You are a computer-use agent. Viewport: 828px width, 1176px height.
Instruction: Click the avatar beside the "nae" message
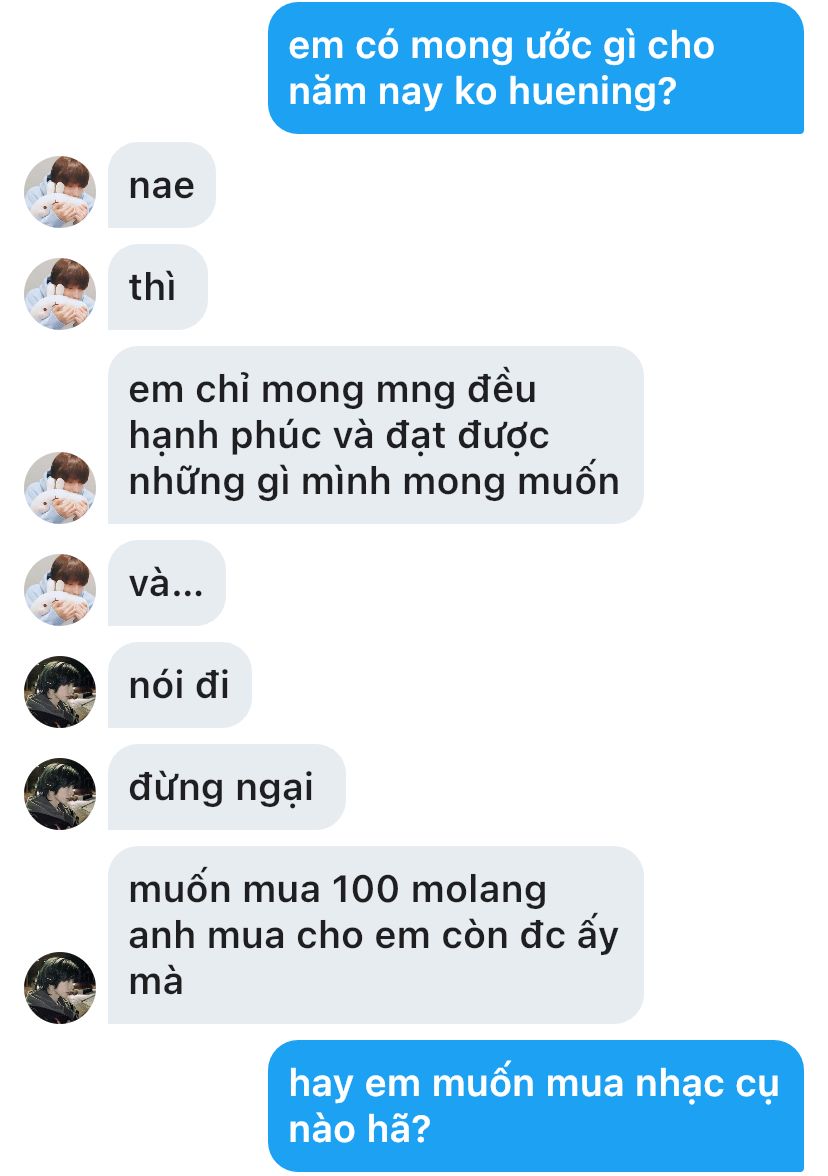(60, 191)
